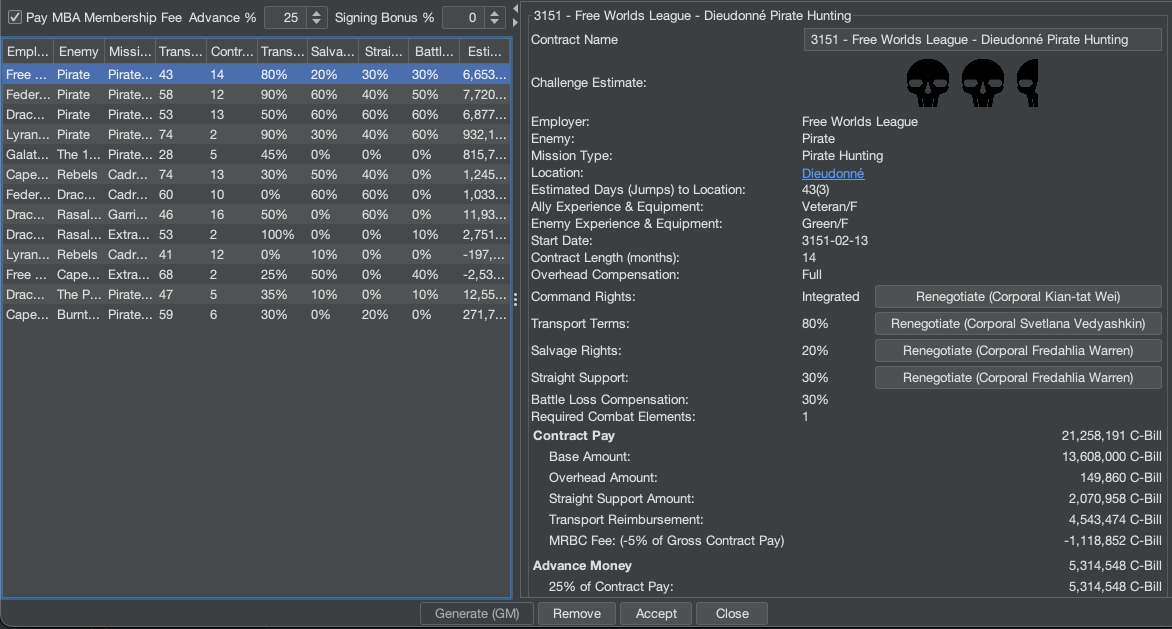This screenshot has height=629, width=1172.
Task: Select Lyran Rebels row with -197 profit
Action: (256, 254)
